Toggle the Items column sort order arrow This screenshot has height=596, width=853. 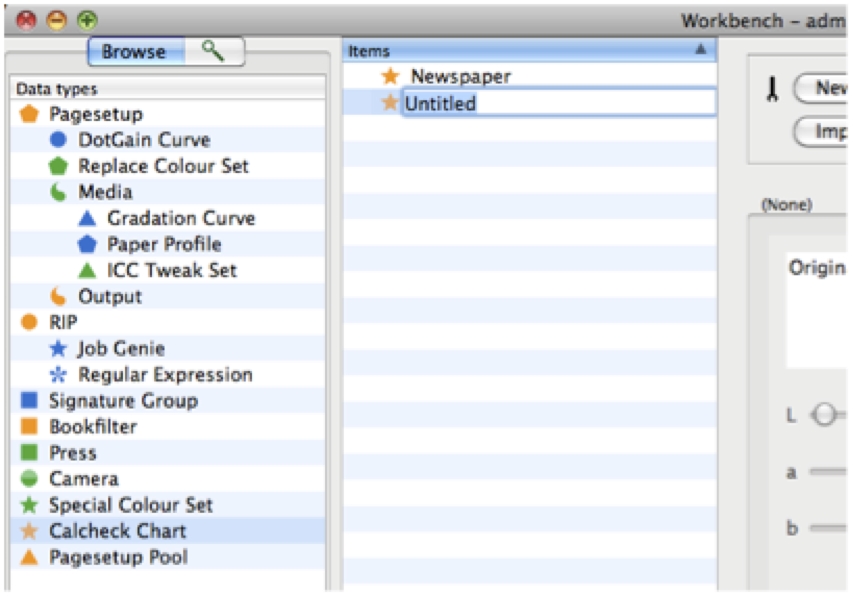(x=701, y=49)
